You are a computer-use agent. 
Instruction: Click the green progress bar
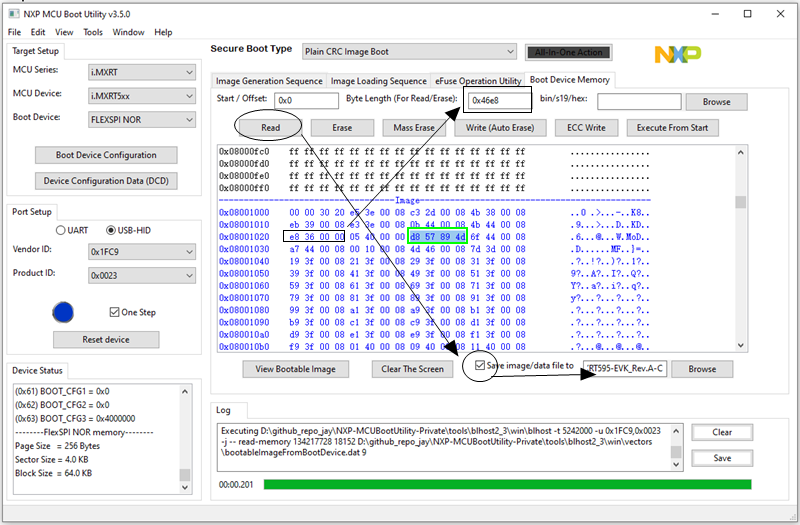tap(507, 484)
